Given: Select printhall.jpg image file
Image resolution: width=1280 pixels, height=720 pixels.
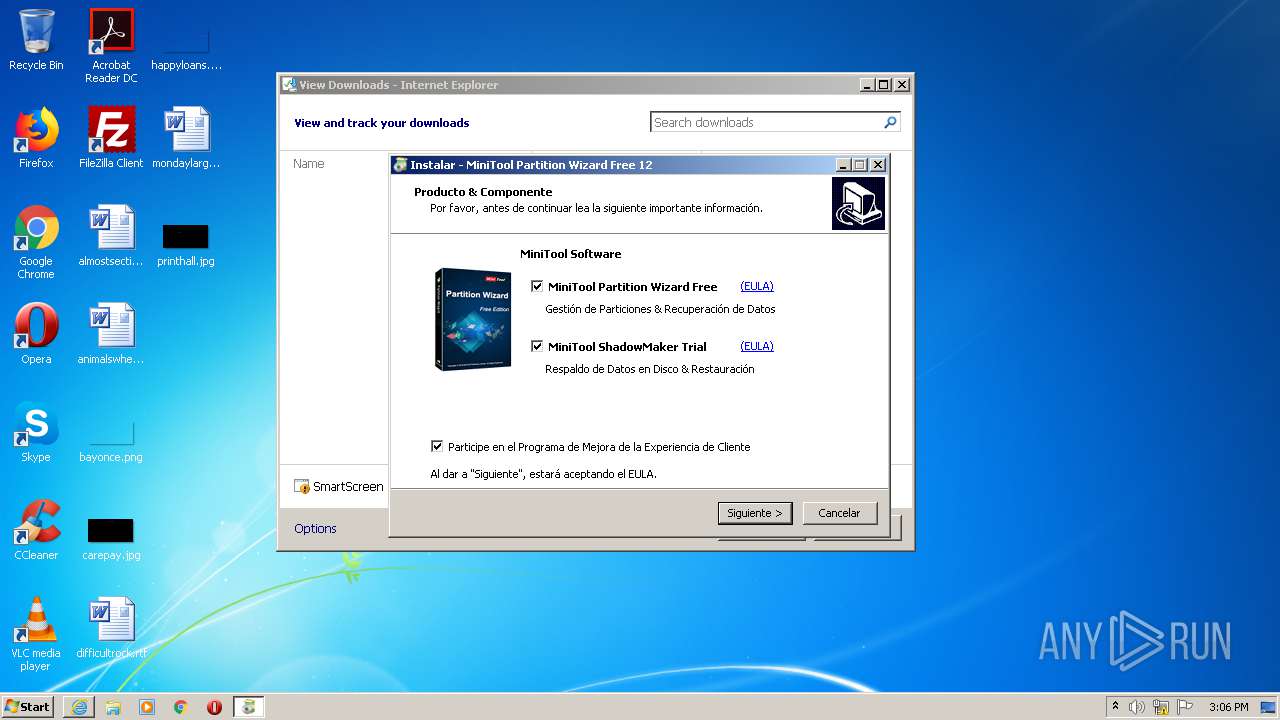Looking at the screenshot, I should pos(186,245).
